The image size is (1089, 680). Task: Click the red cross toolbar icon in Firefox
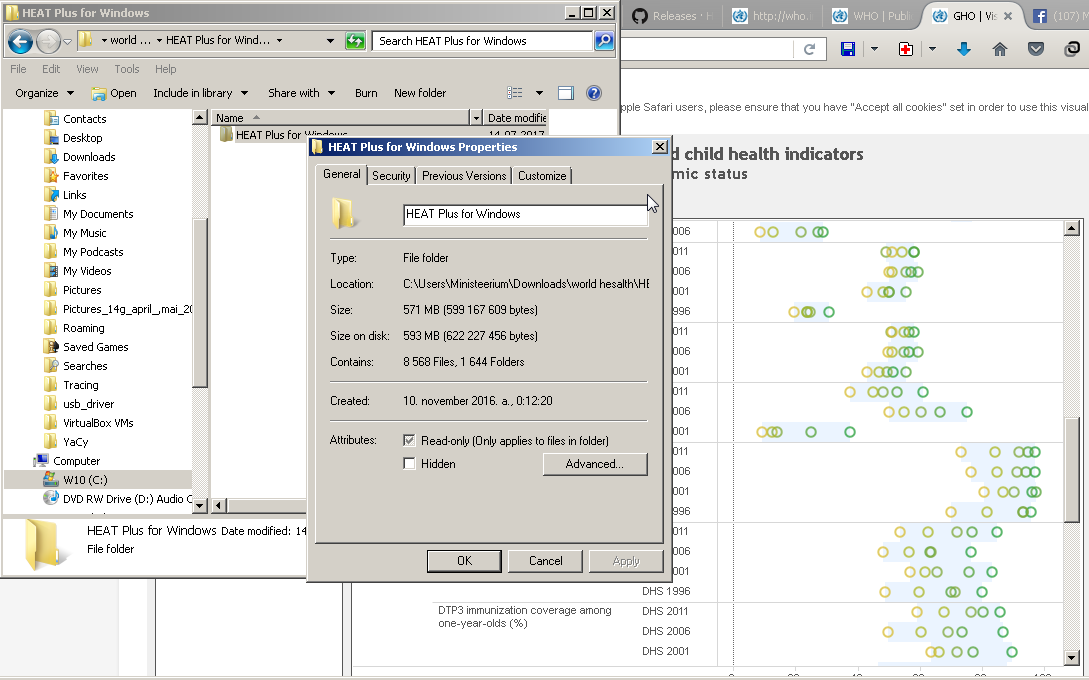tap(906, 49)
